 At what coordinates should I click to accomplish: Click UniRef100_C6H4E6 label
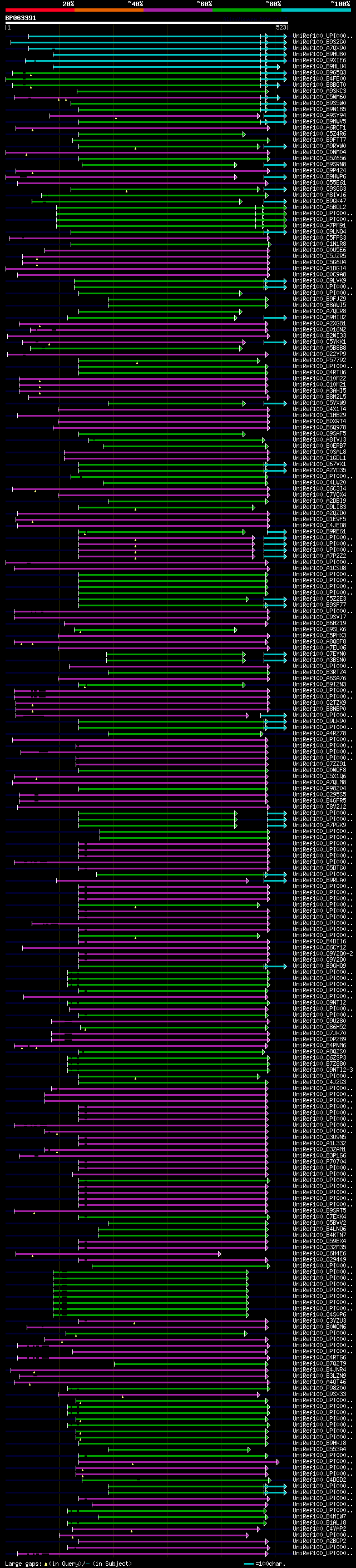[x=319, y=1253]
